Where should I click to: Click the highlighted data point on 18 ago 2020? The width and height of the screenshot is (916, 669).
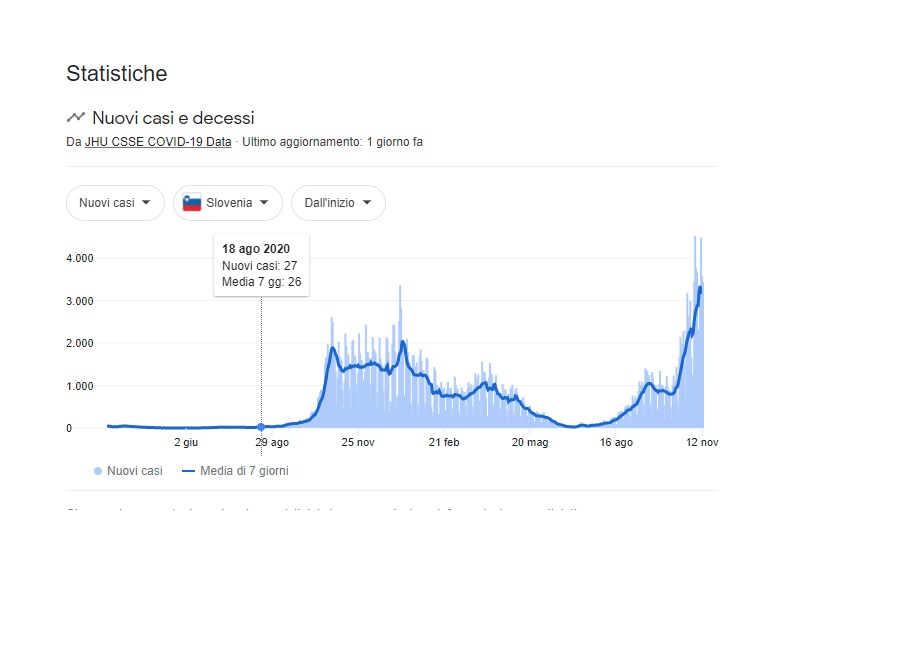click(261, 427)
